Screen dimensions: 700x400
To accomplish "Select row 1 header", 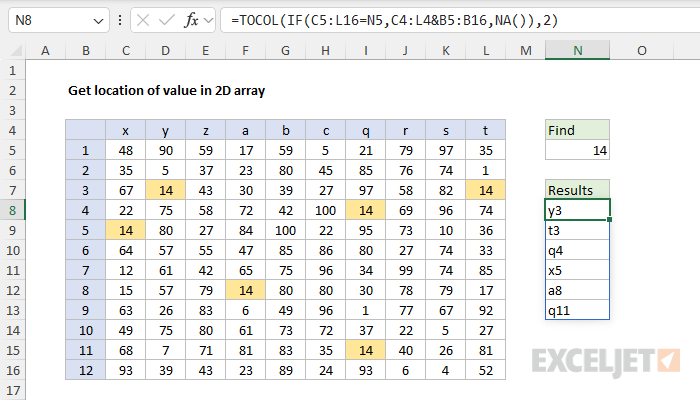I will (12, 71).
